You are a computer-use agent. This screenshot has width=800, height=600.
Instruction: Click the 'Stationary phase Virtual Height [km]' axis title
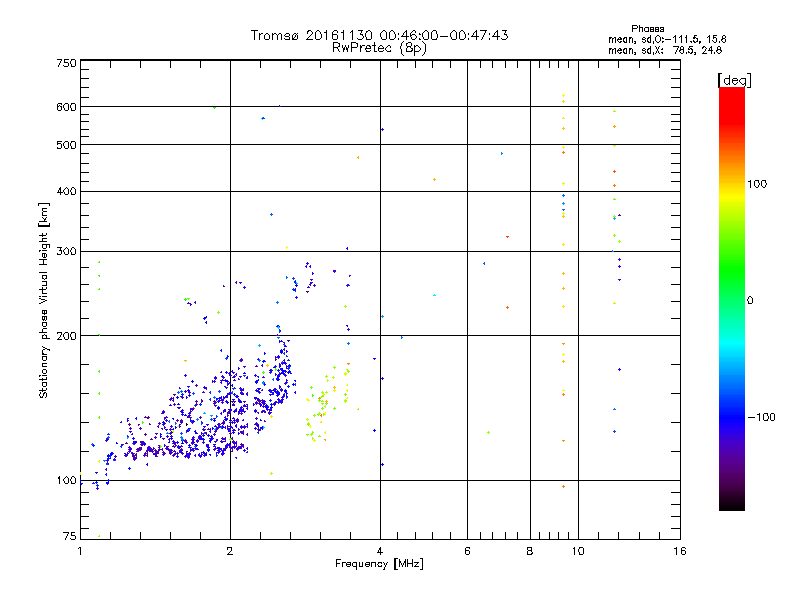[43, 301]
